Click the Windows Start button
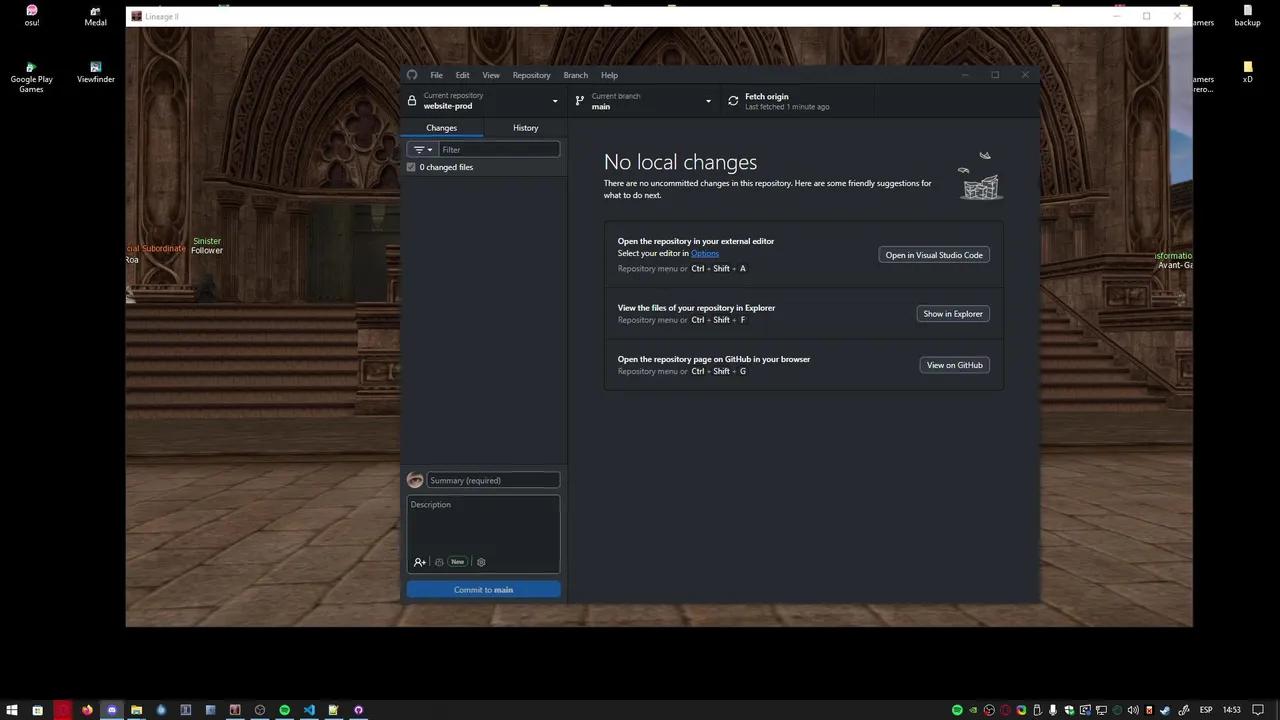Viewport: 1280px width, 720px height. point(12,710)
